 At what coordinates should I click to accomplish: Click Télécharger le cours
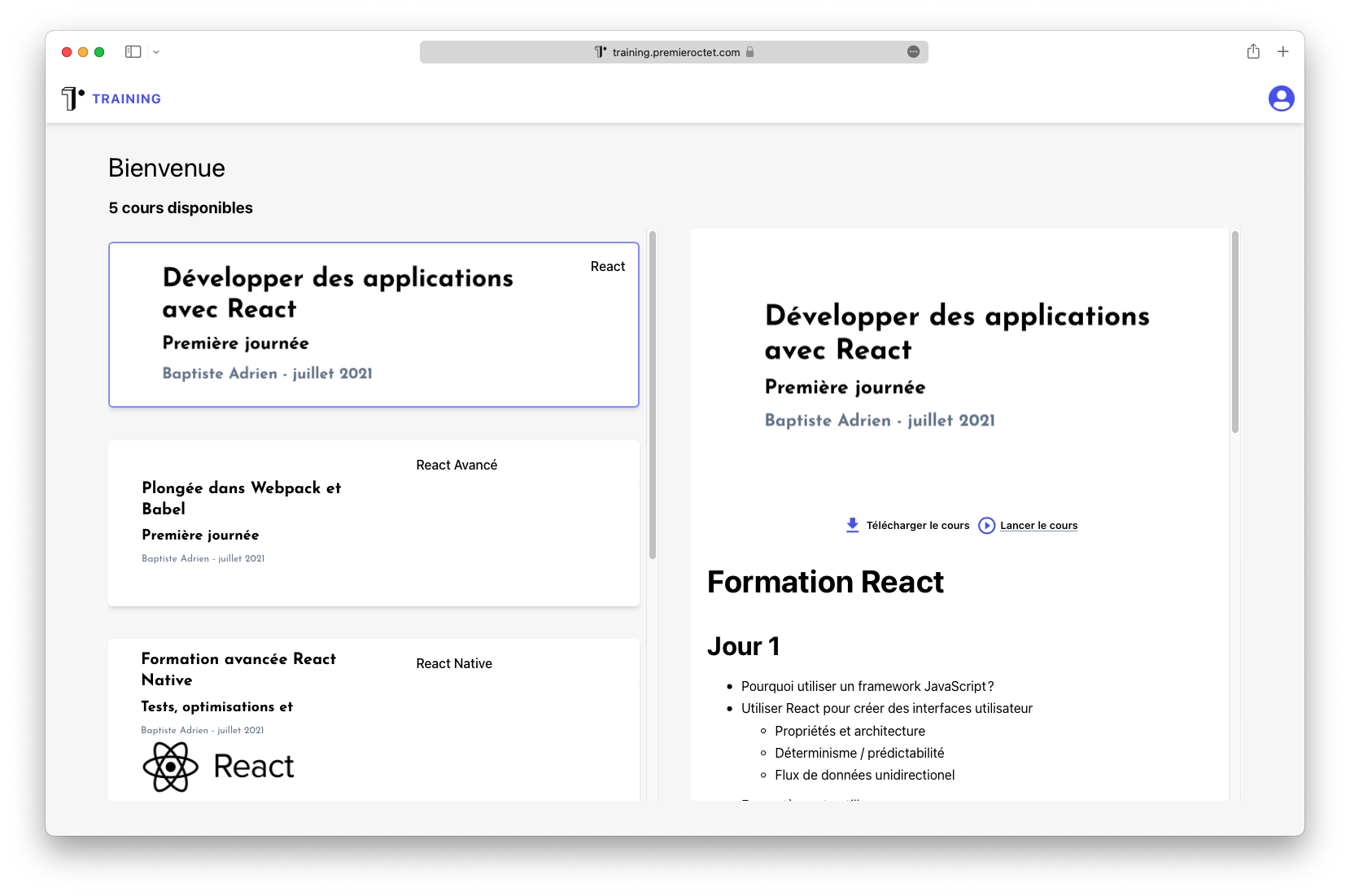tap(918, 526)
